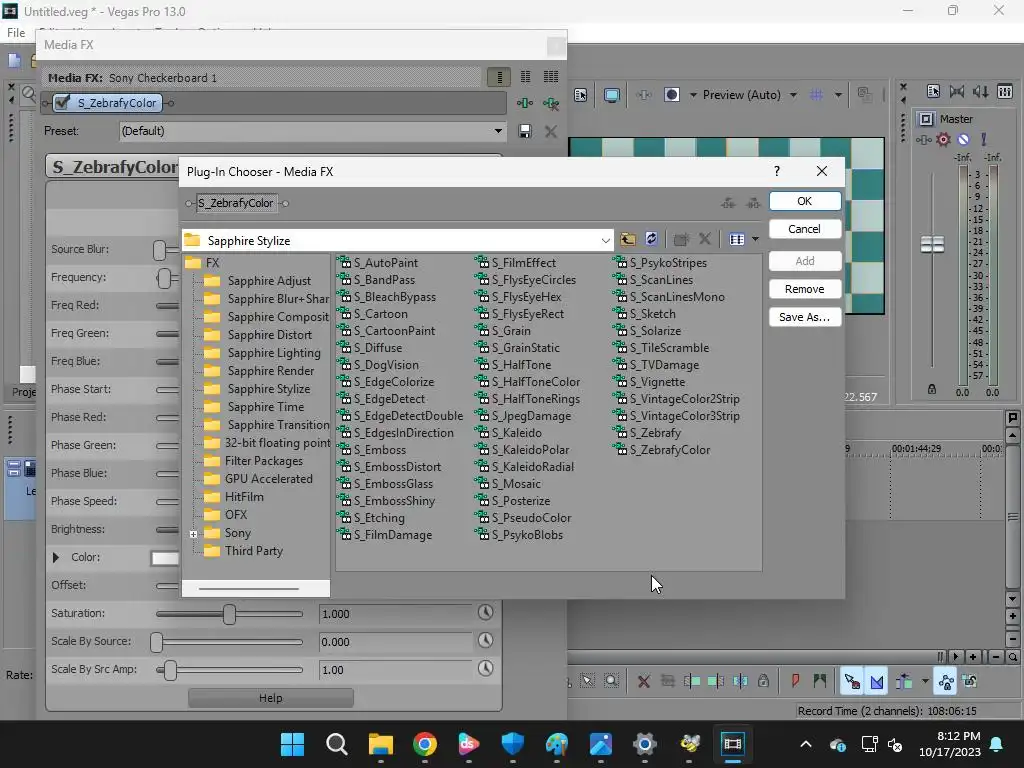Select the Sapphire Distort folder
Image resolution: width=1024 pixels, height=768 pixels.
tap(270, 334)
